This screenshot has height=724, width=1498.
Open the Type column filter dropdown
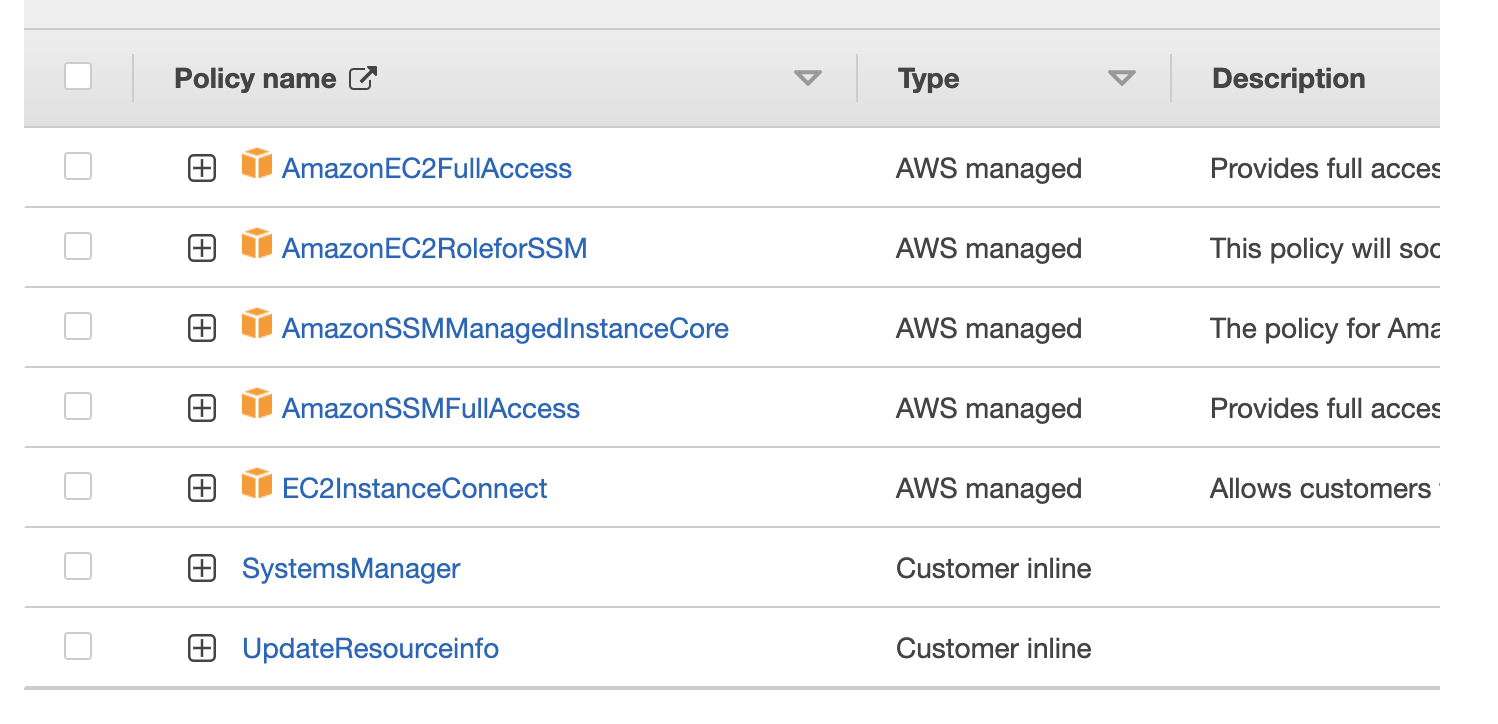click(x=1122, y=77)
